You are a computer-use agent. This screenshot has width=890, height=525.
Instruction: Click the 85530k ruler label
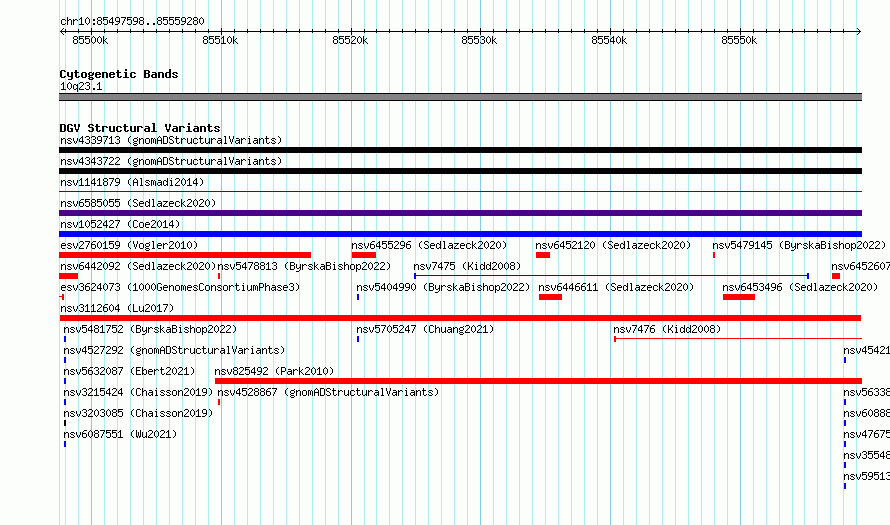(x=479, y=40)
